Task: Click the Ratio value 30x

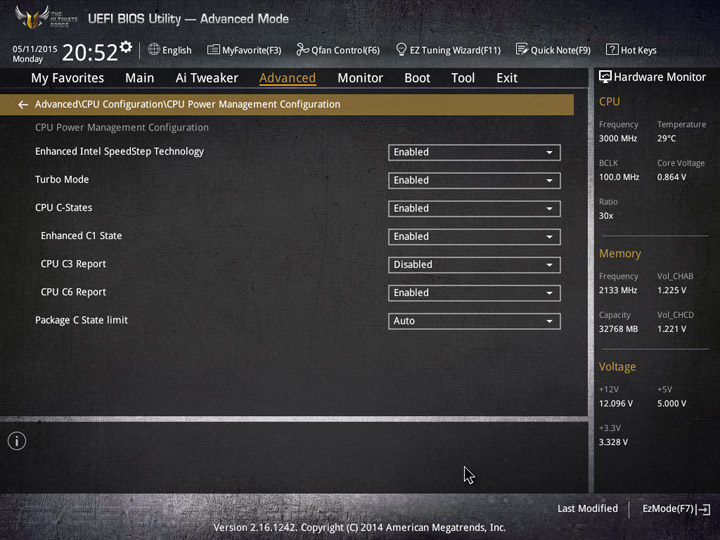Action: 606,216
